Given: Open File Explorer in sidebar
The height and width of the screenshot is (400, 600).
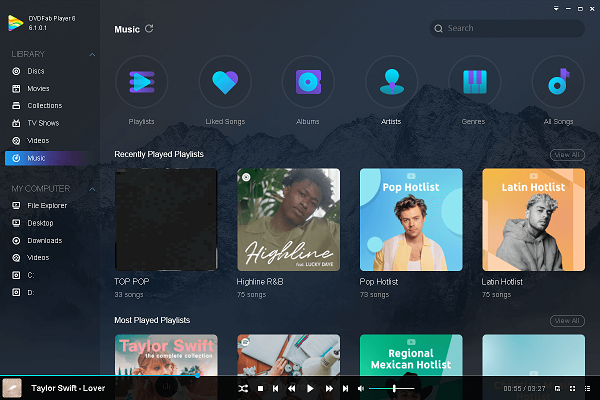Looking at the screenshot, I should click(x=48, y=206).
